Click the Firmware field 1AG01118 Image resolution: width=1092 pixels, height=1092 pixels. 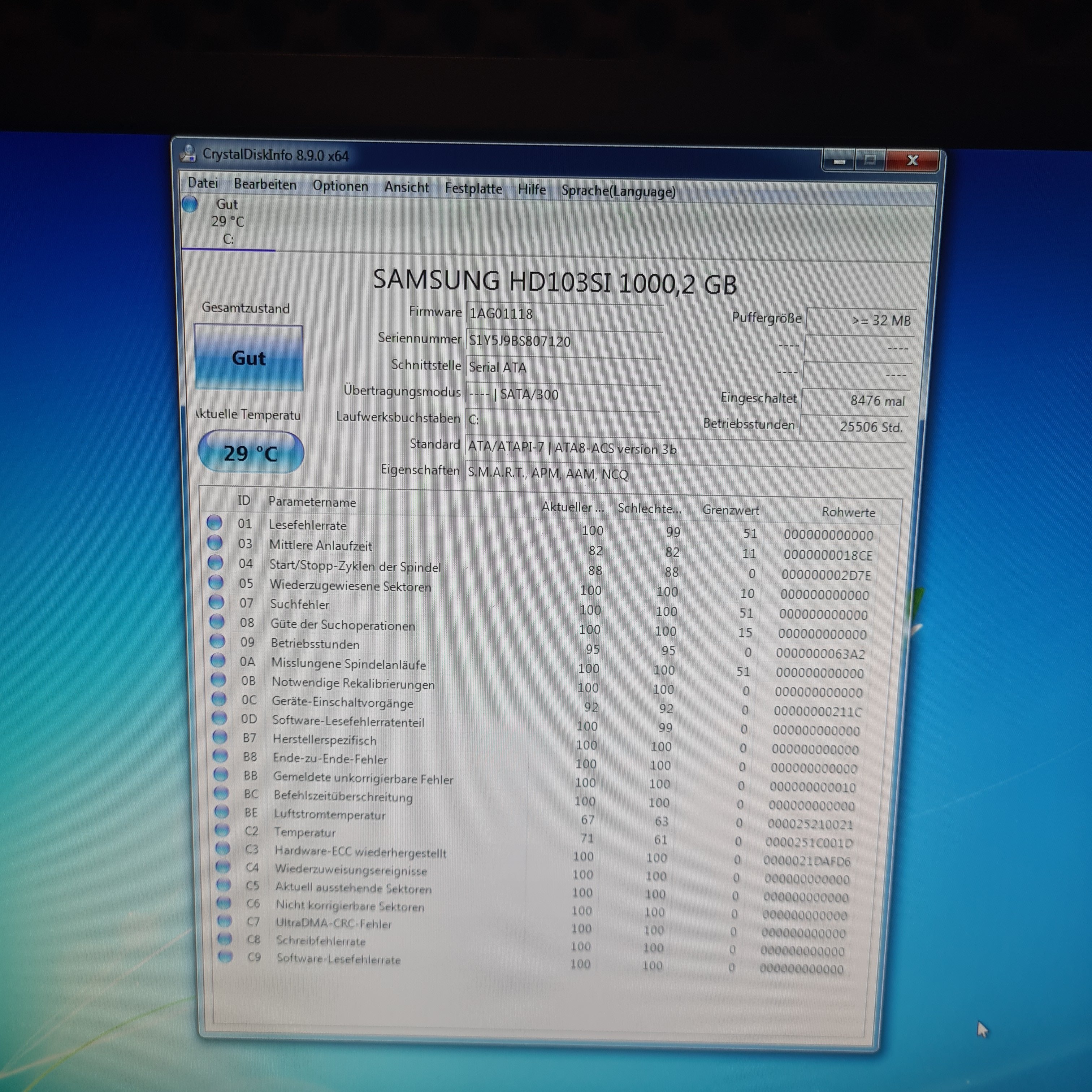click(x=565, y=315)
